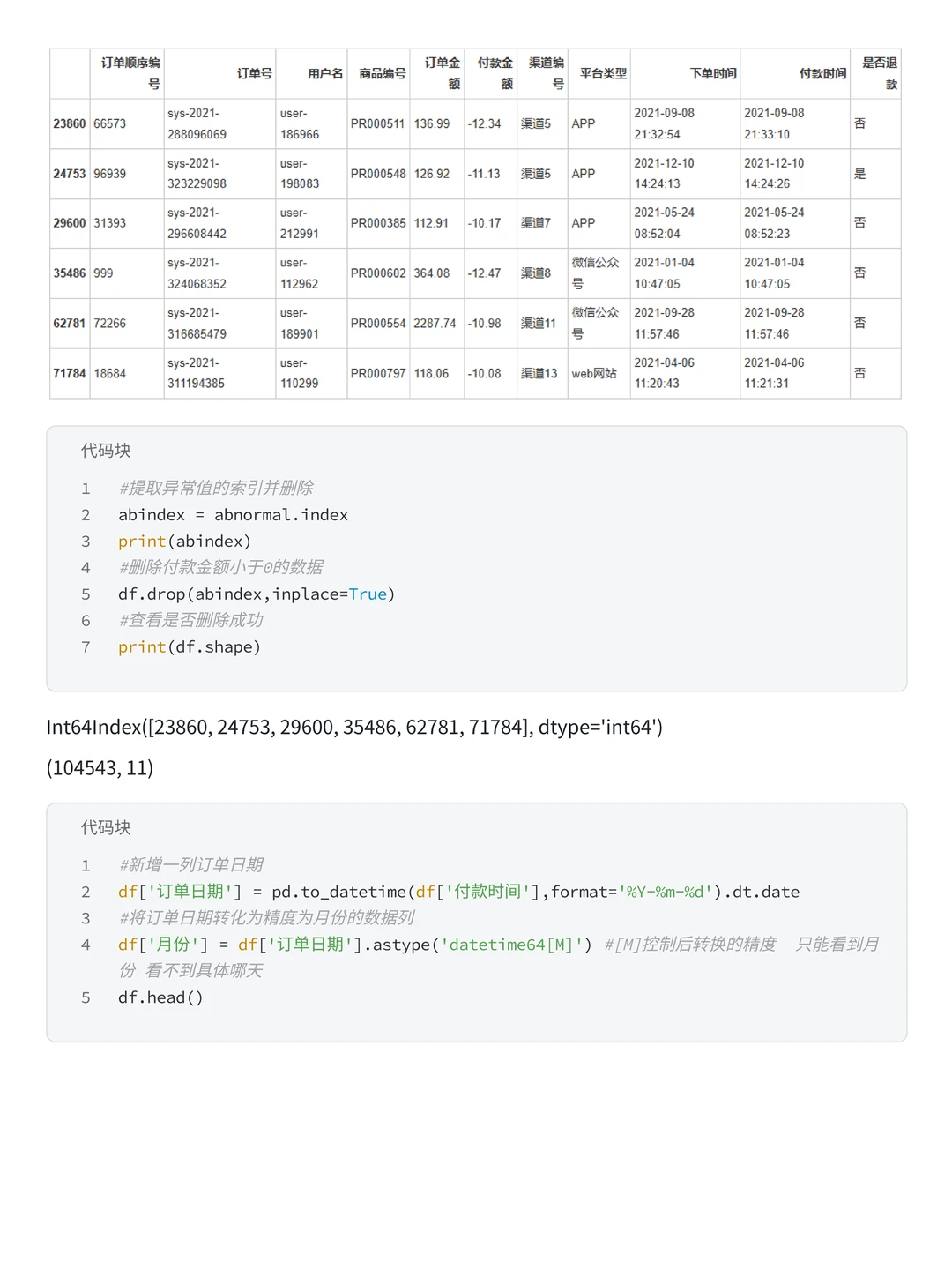Click the 订单号 column header
The width and height of the screenshot is (952, 1270).
click(x=254, y=74)
